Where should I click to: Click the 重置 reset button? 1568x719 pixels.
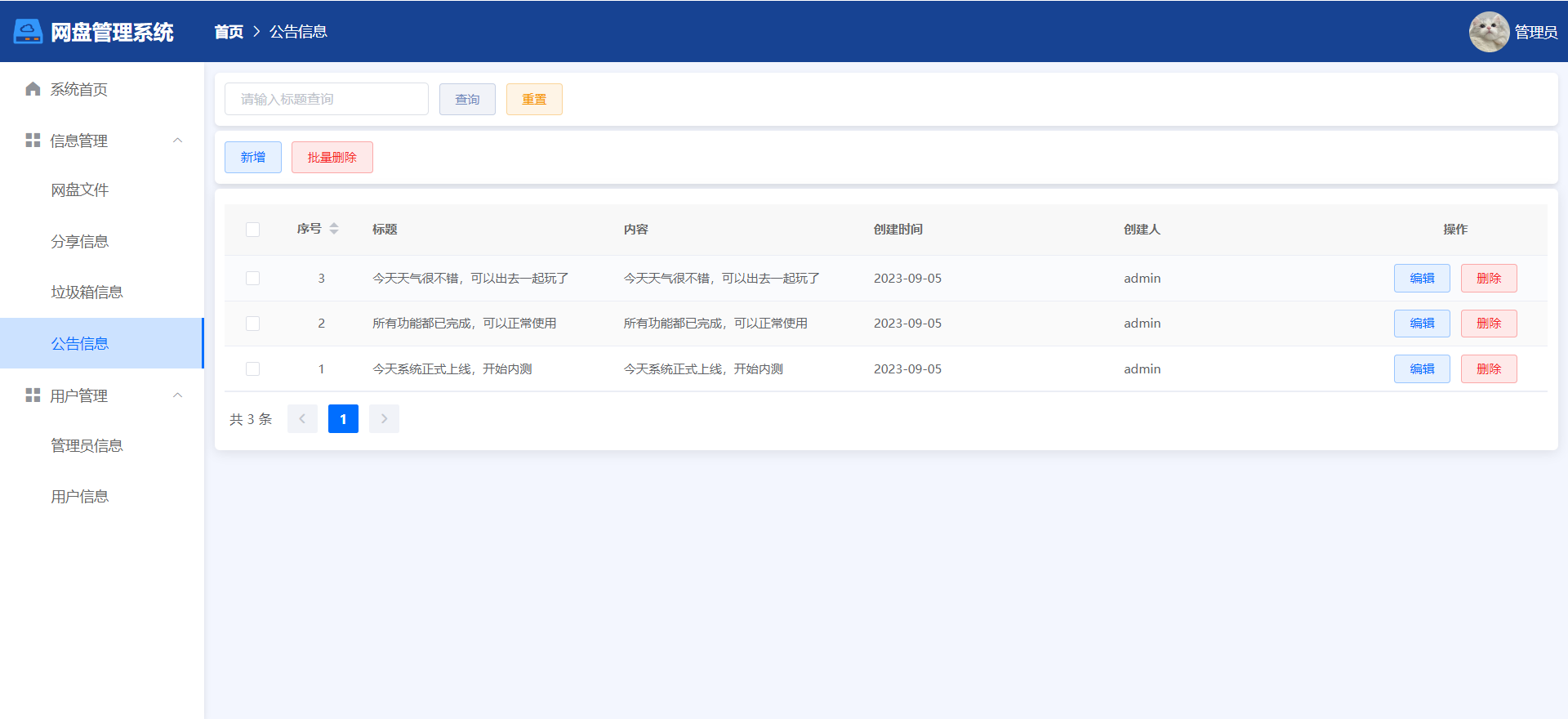(x=534, y=99)
